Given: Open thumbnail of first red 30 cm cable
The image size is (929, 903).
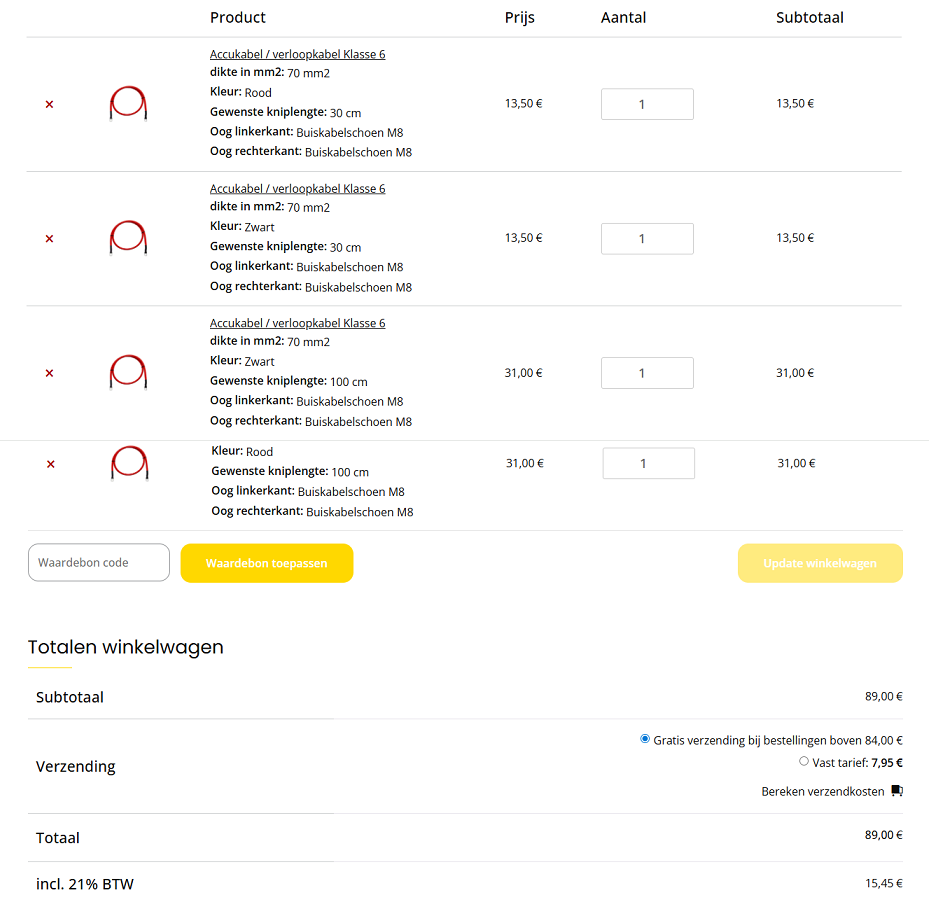Looking at the screenshot, I should [x=129, y=104].
